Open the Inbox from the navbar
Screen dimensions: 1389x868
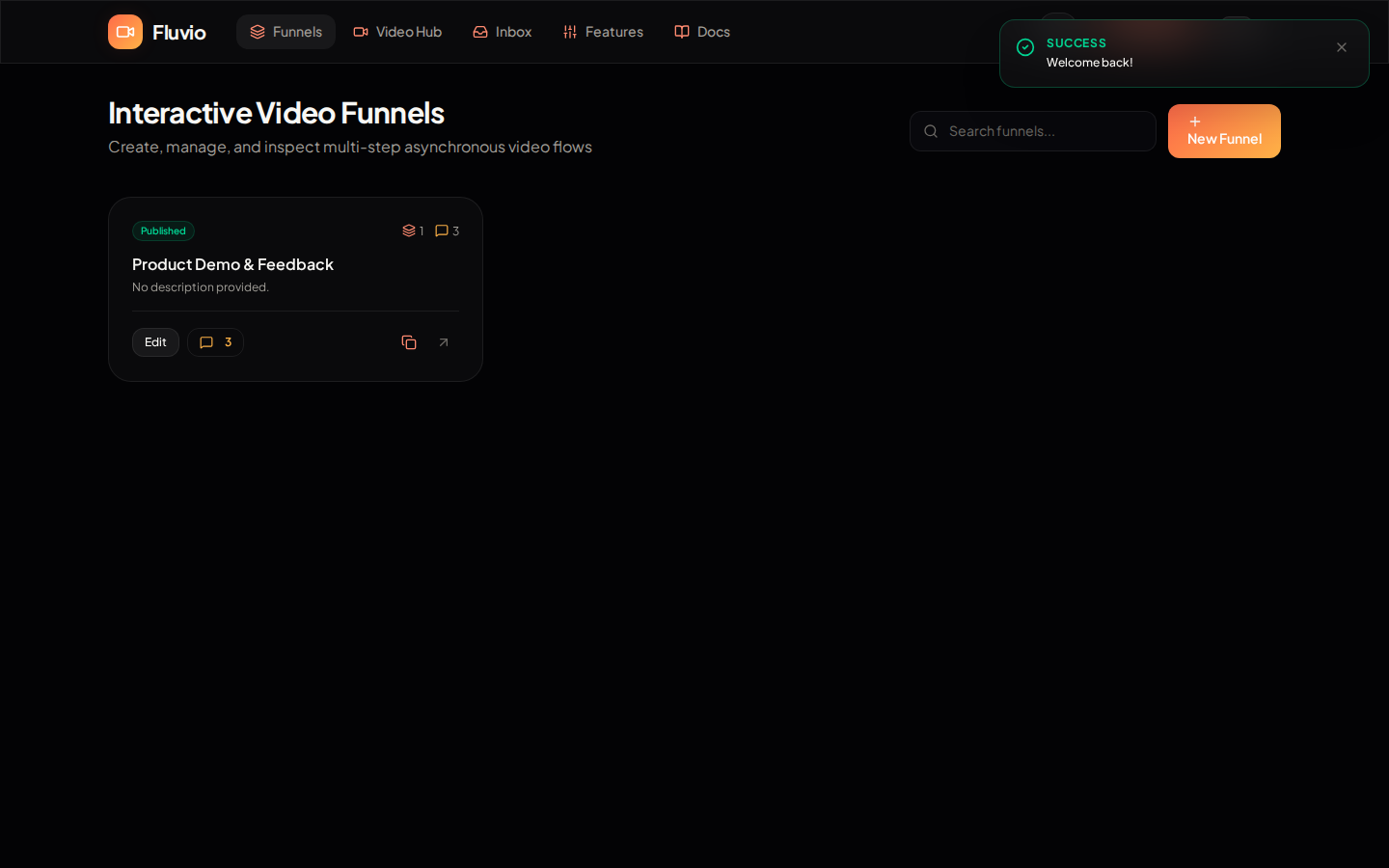click(502, 32)
